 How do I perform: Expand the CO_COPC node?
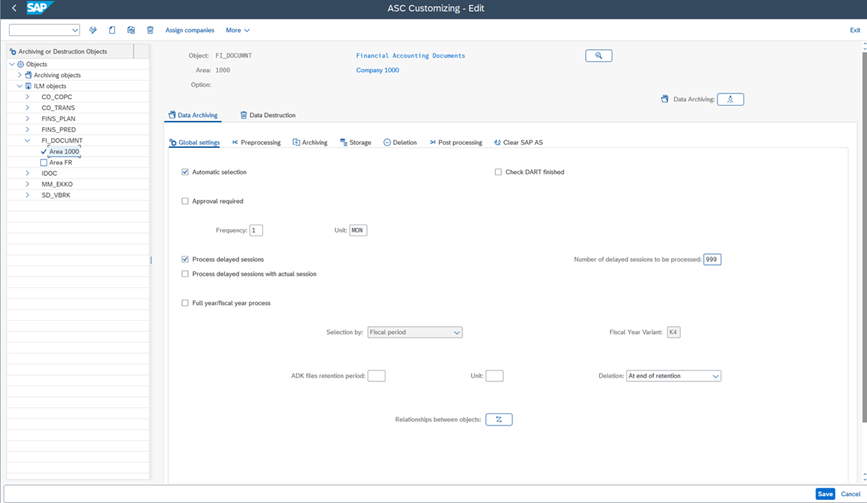[27, 97]
